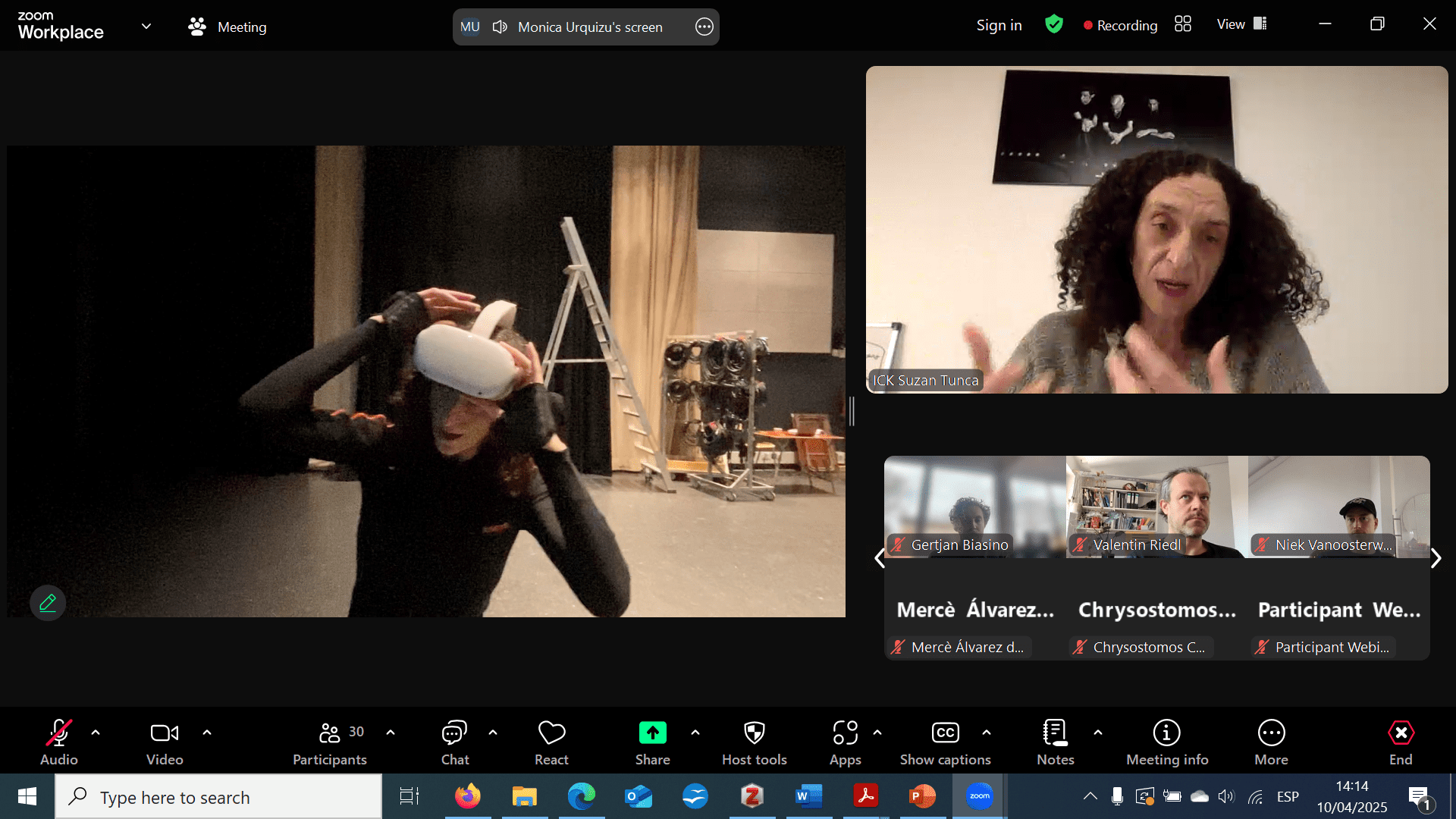Expand share options arrow next to Share
The image size is (1456, 819).
click(x=695, y=733)
